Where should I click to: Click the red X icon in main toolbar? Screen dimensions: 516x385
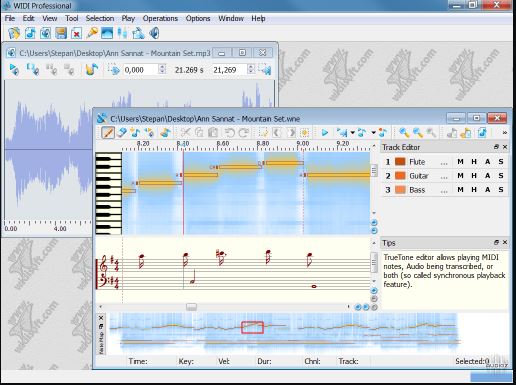pyautogui.click(x=76, y=33)
